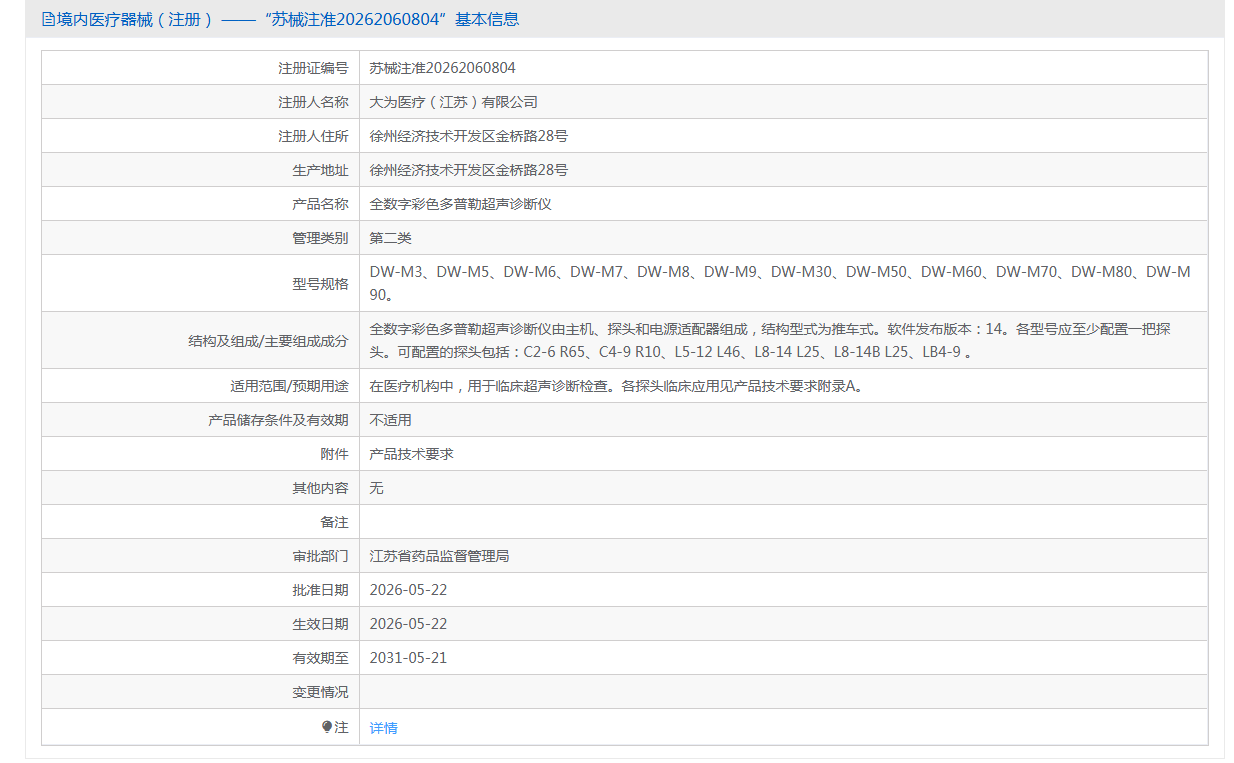Click the 适用范围 intended use text

click(616, 386)
